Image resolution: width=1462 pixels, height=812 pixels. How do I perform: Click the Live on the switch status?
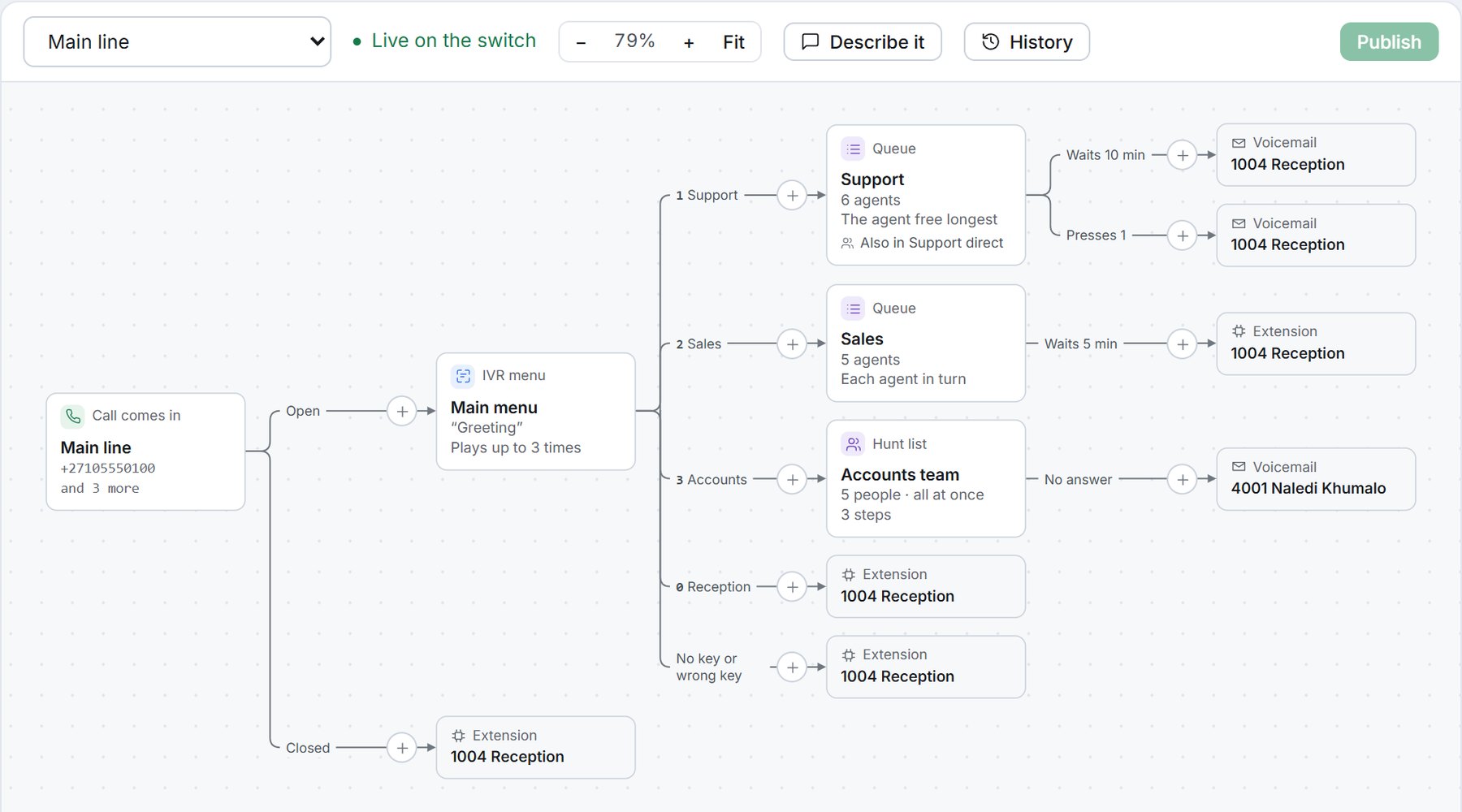(x=444, y=41)
